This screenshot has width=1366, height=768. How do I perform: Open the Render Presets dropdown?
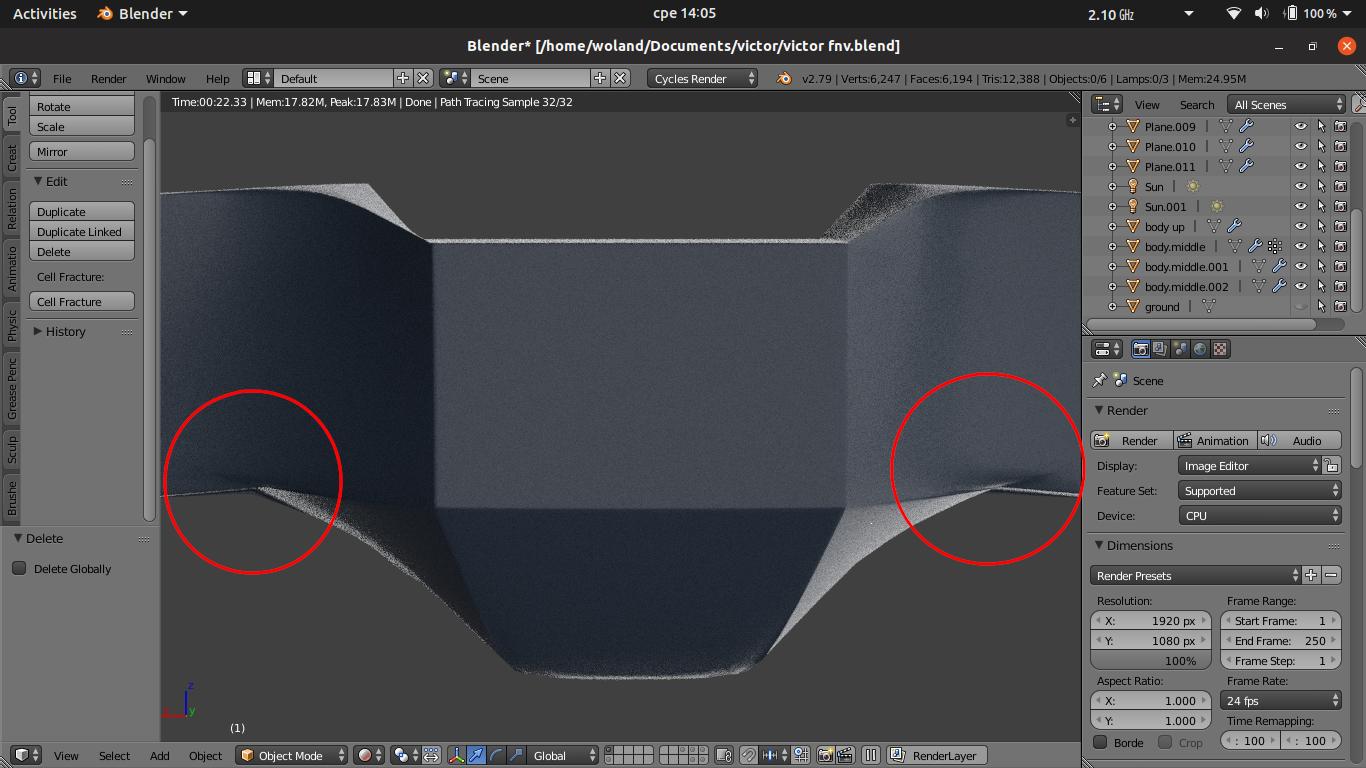coord(1195,576)
